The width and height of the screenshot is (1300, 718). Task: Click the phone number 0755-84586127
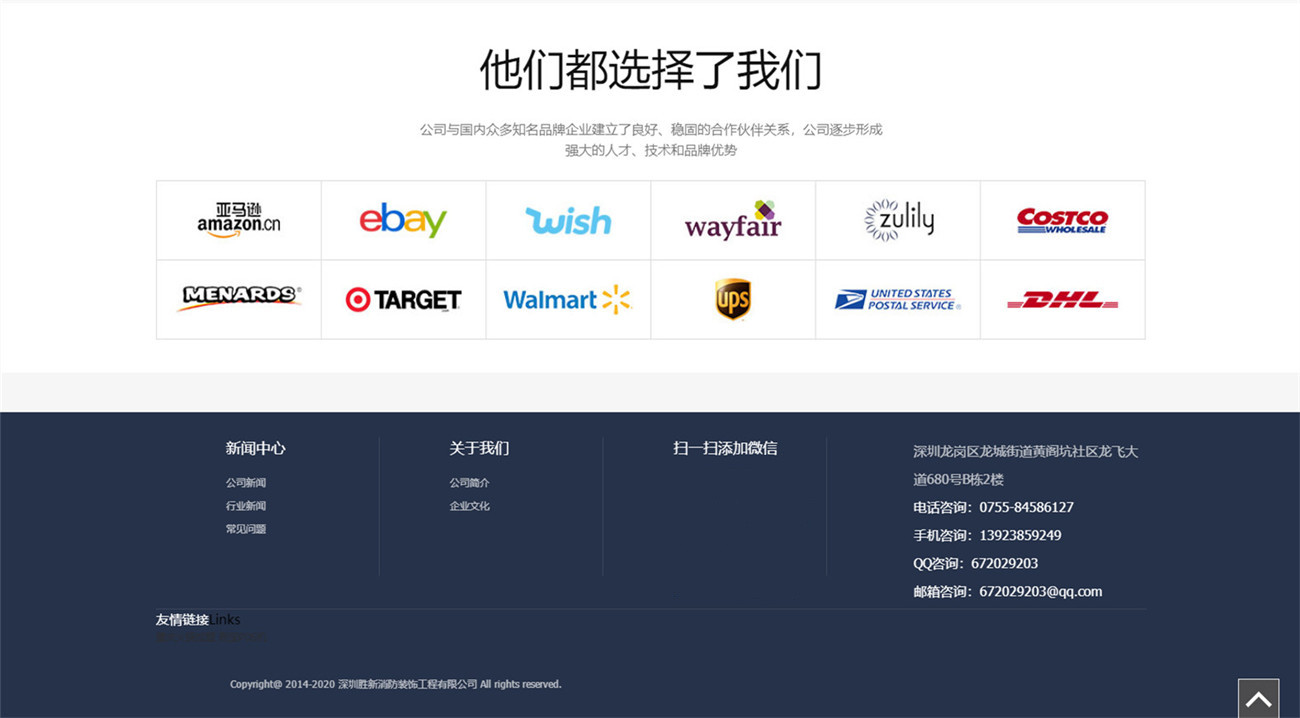click(x=1026, y=507)
